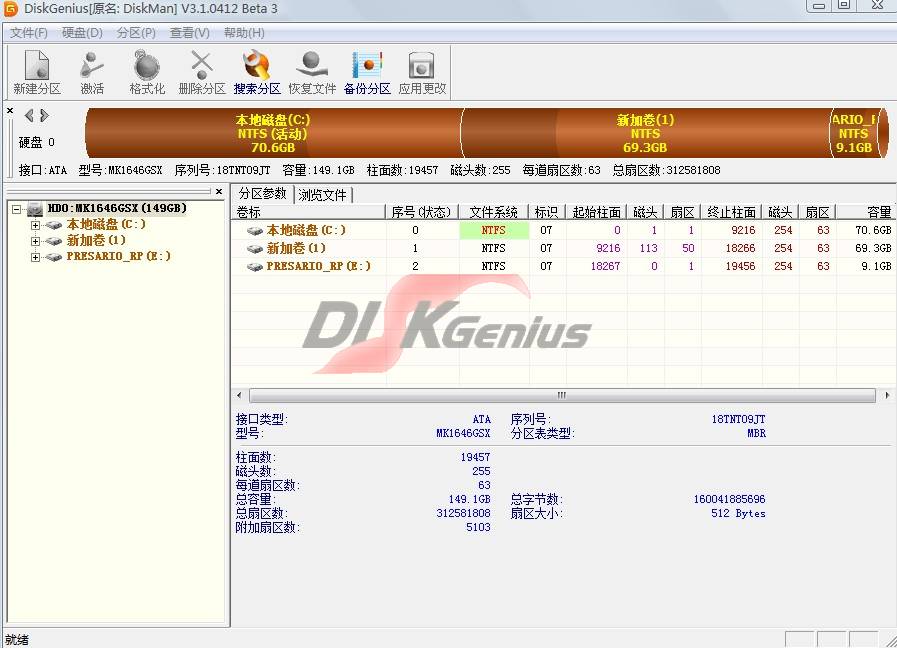
Task: Click the table scrollbar left arrow
Action: 239,395
